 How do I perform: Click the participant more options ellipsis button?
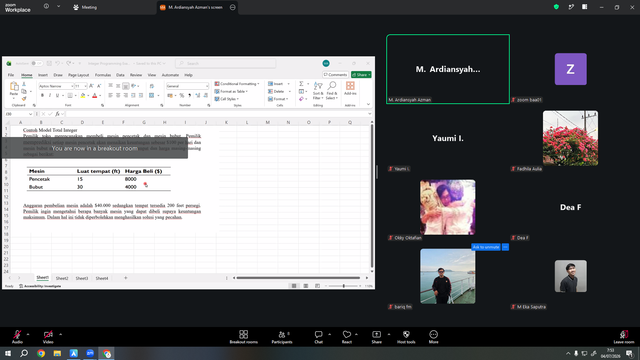[x=505, y=247]
